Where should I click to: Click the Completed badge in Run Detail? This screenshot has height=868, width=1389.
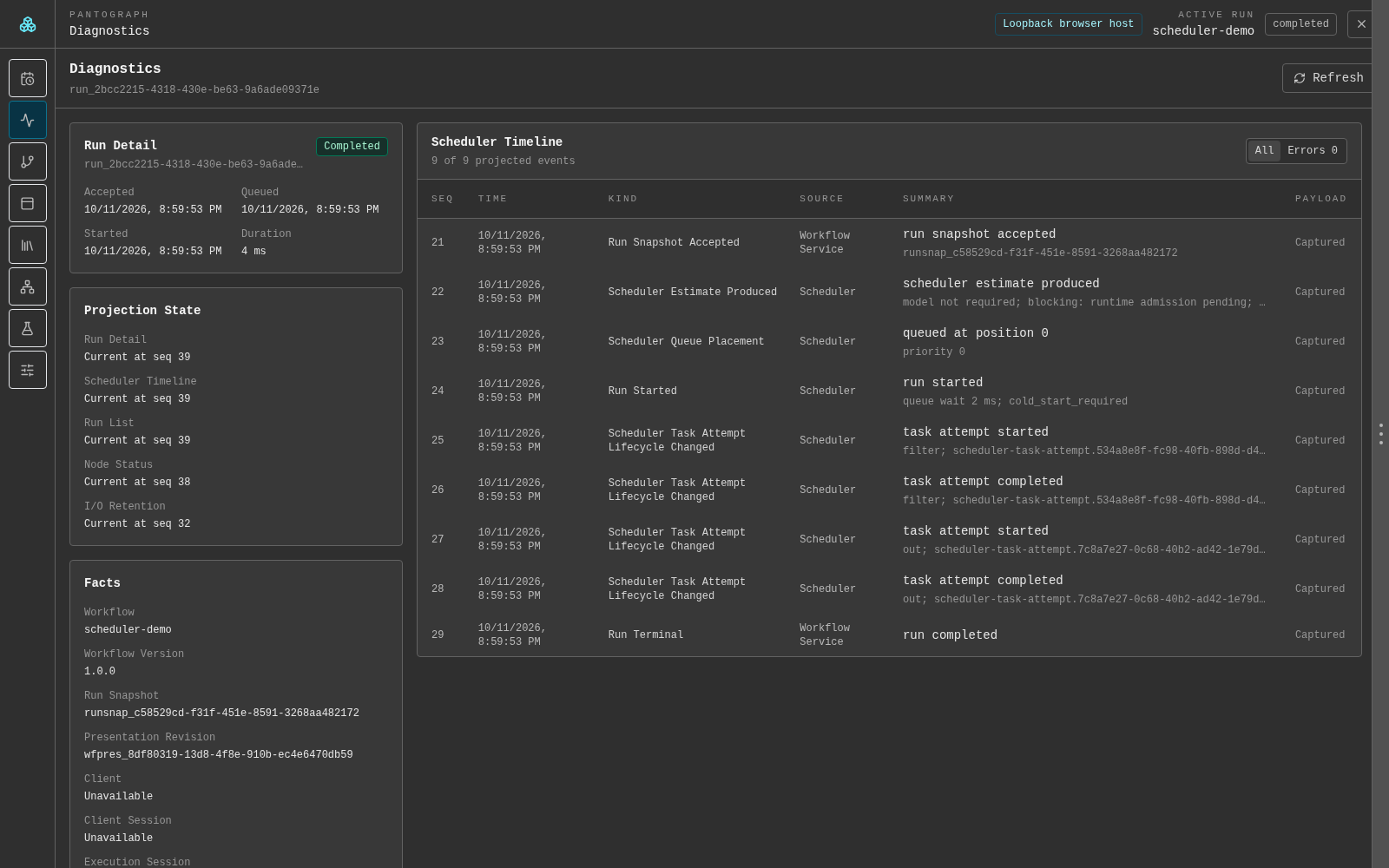tap(352, 147)
